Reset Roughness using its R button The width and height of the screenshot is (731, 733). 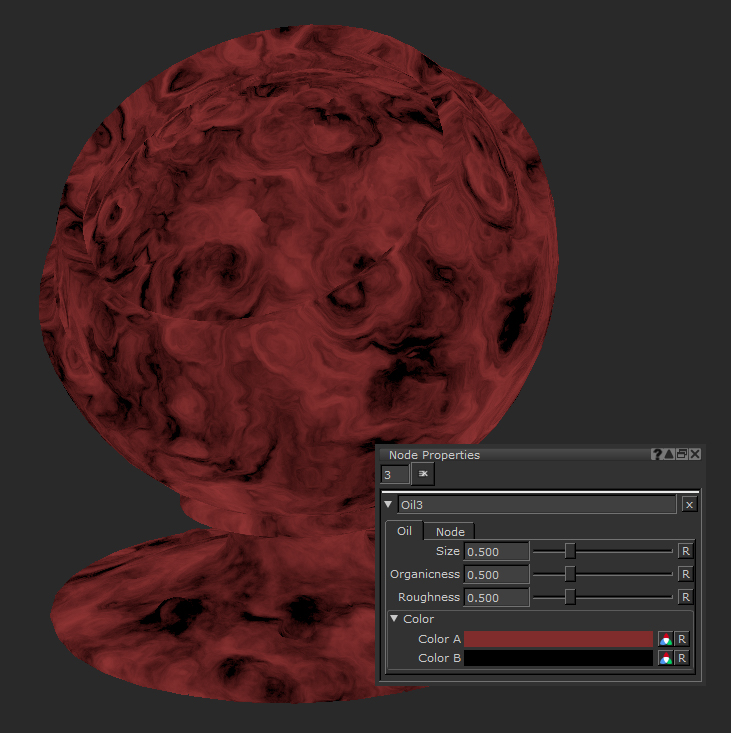685,597
